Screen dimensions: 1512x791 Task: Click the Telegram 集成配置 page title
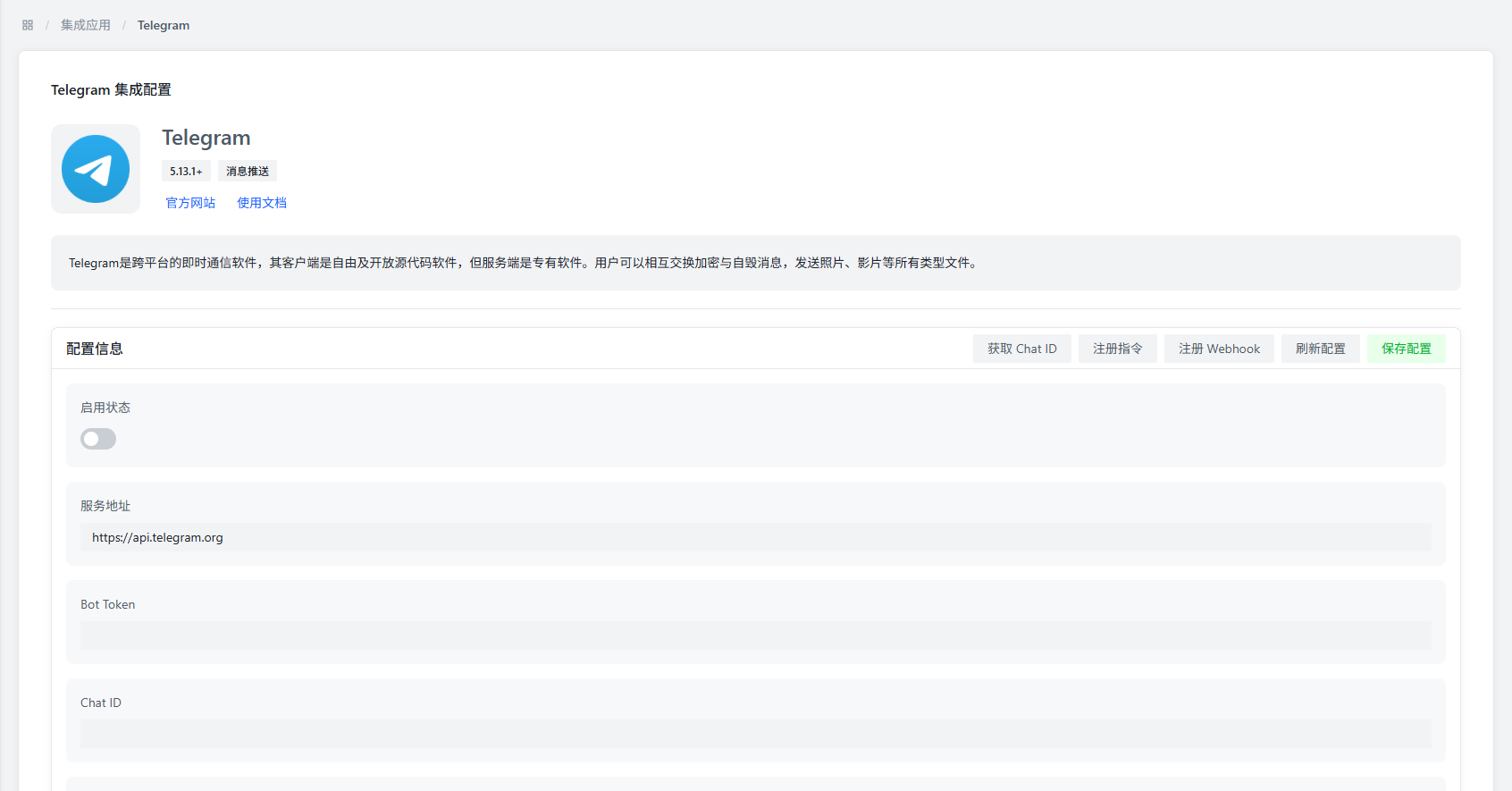pyautogui.click(x=111, y=90)
